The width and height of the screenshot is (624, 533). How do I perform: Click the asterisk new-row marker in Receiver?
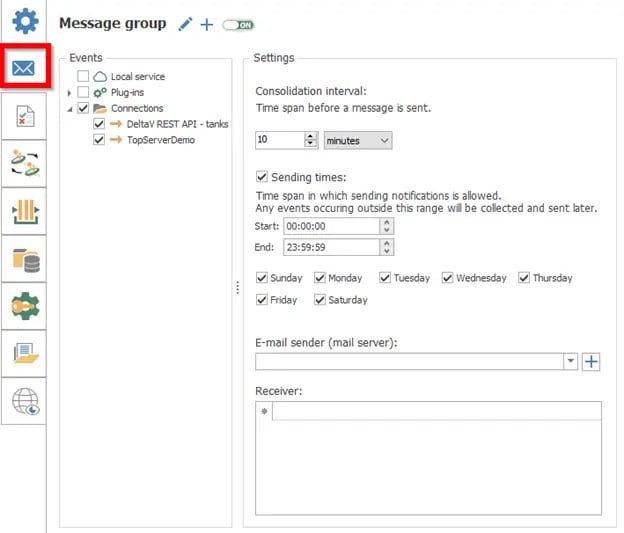tap(264, 411)
